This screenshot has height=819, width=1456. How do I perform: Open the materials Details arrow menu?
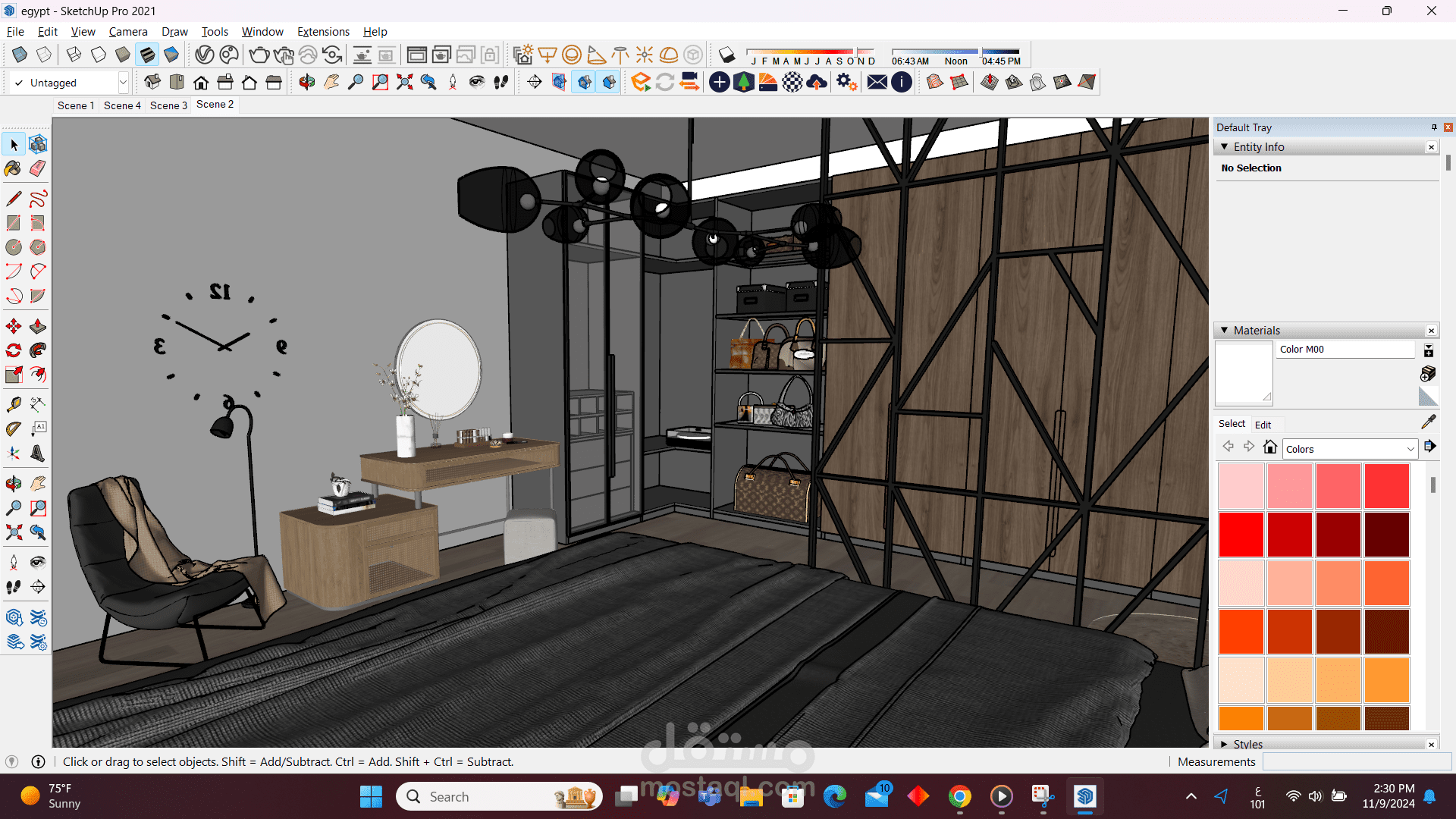coord(1429,447)
